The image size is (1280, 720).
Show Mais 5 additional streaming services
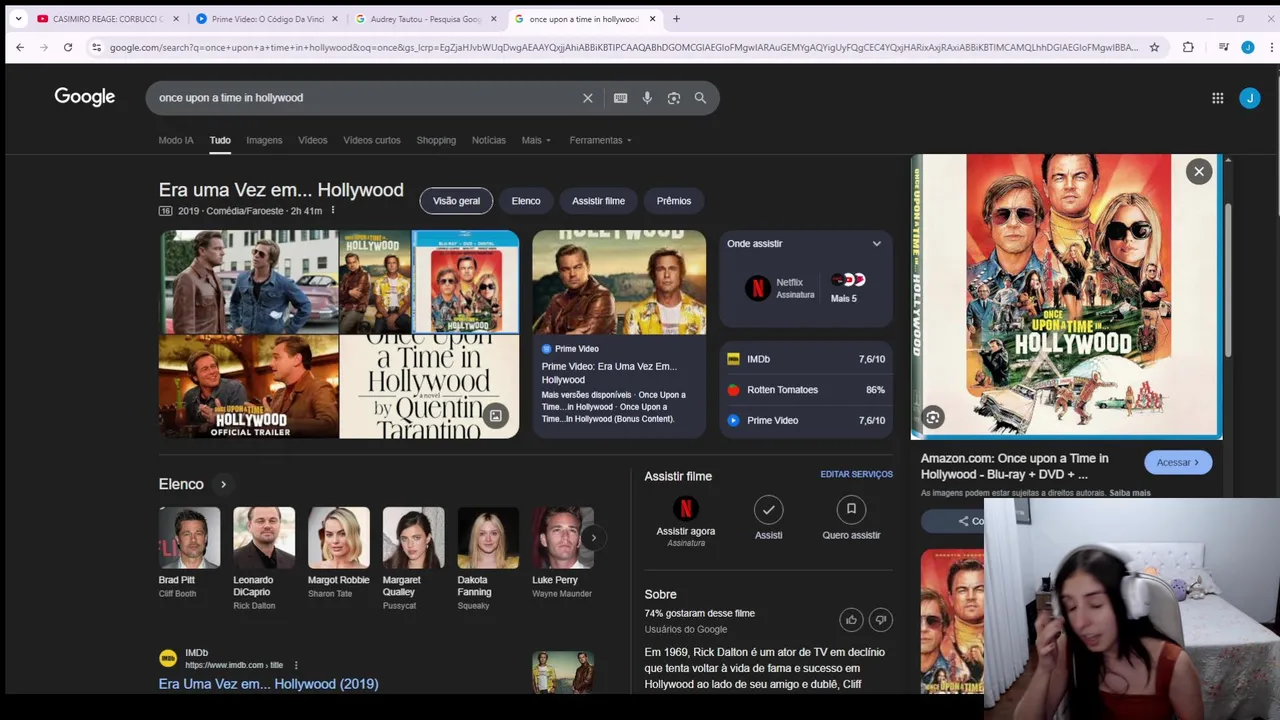coord(846,287)
